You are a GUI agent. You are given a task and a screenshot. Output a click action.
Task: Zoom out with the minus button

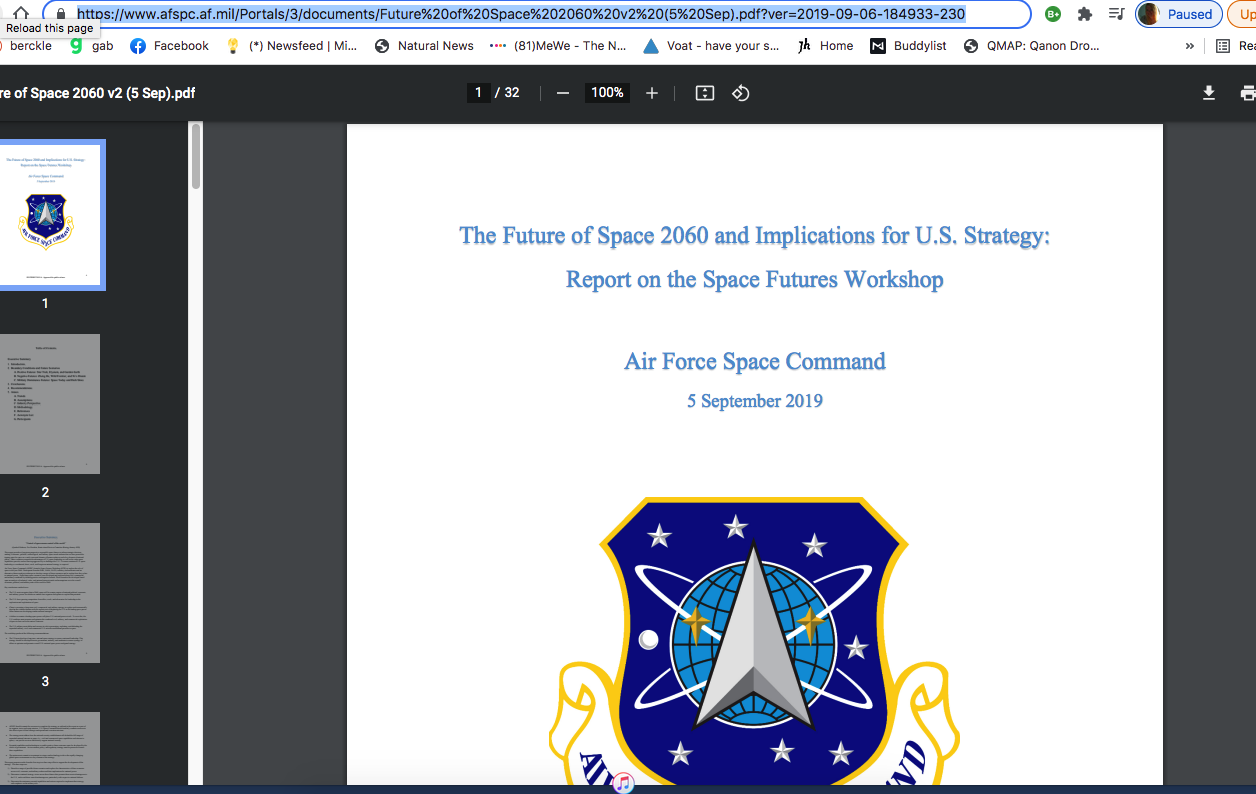(x=563, y=93)
